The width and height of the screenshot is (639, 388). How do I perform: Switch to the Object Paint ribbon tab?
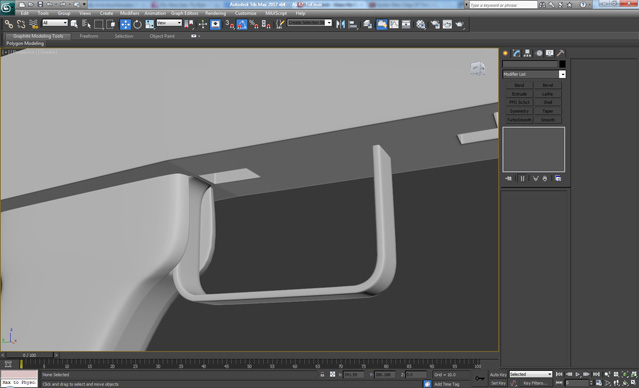162,36
